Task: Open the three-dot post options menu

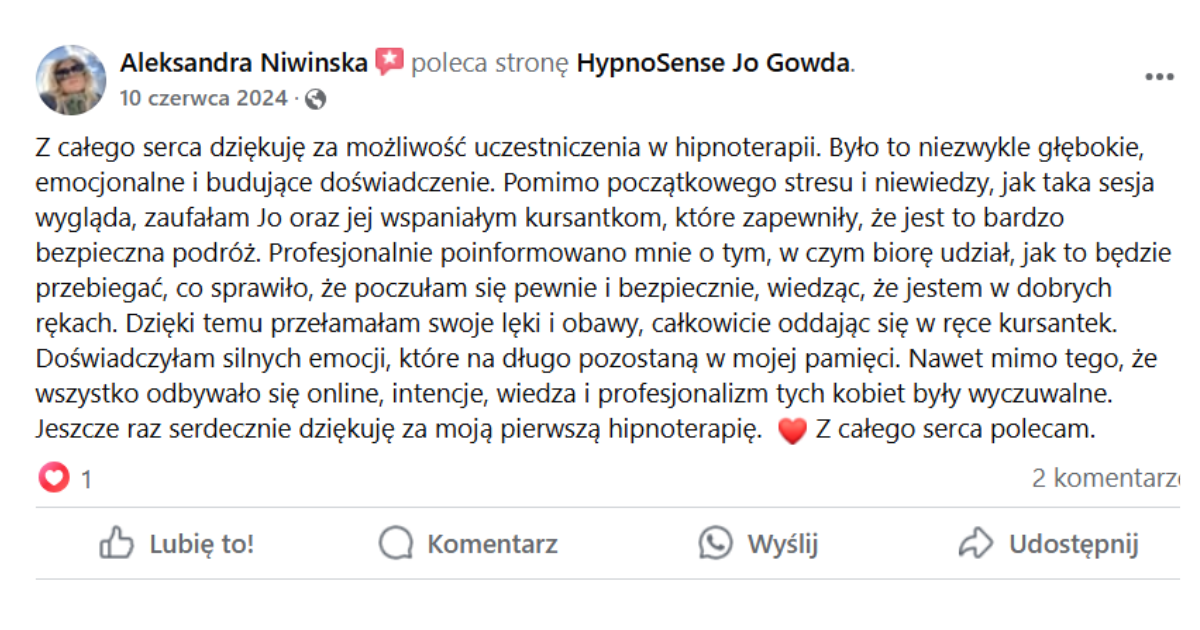Action: tap(1159, 77)
